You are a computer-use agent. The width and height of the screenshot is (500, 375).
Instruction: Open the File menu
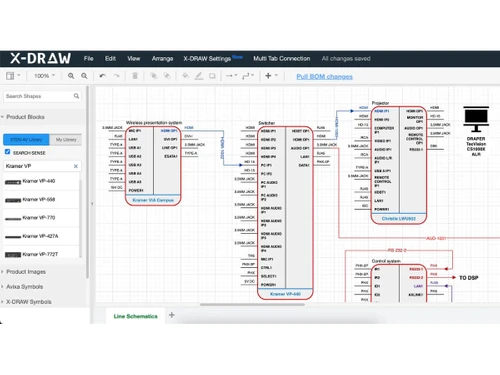click(x=88, y=58)
